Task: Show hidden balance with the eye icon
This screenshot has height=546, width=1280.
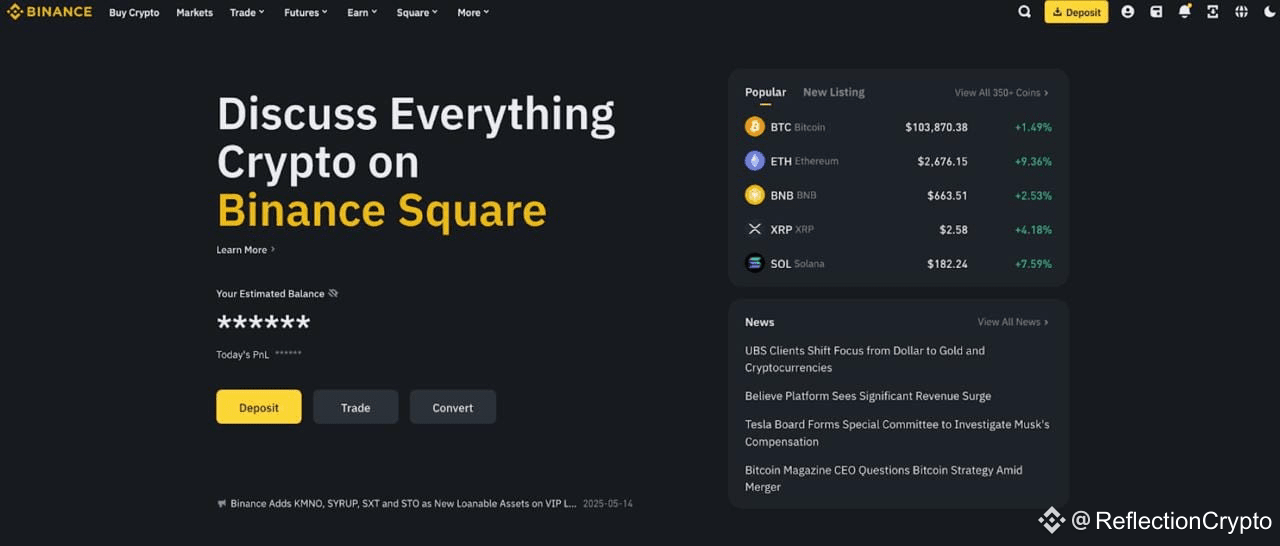Action: tap(333, 293)
